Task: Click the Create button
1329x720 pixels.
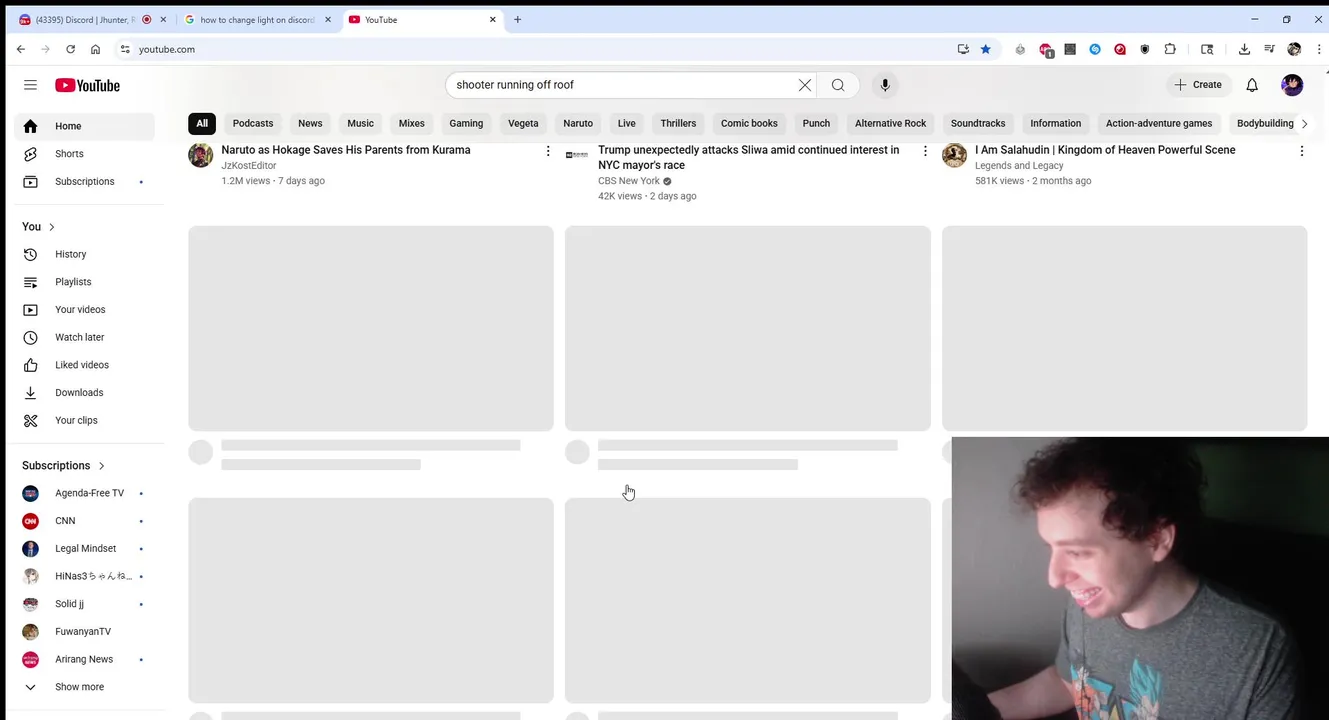Action: point(1198,85)
